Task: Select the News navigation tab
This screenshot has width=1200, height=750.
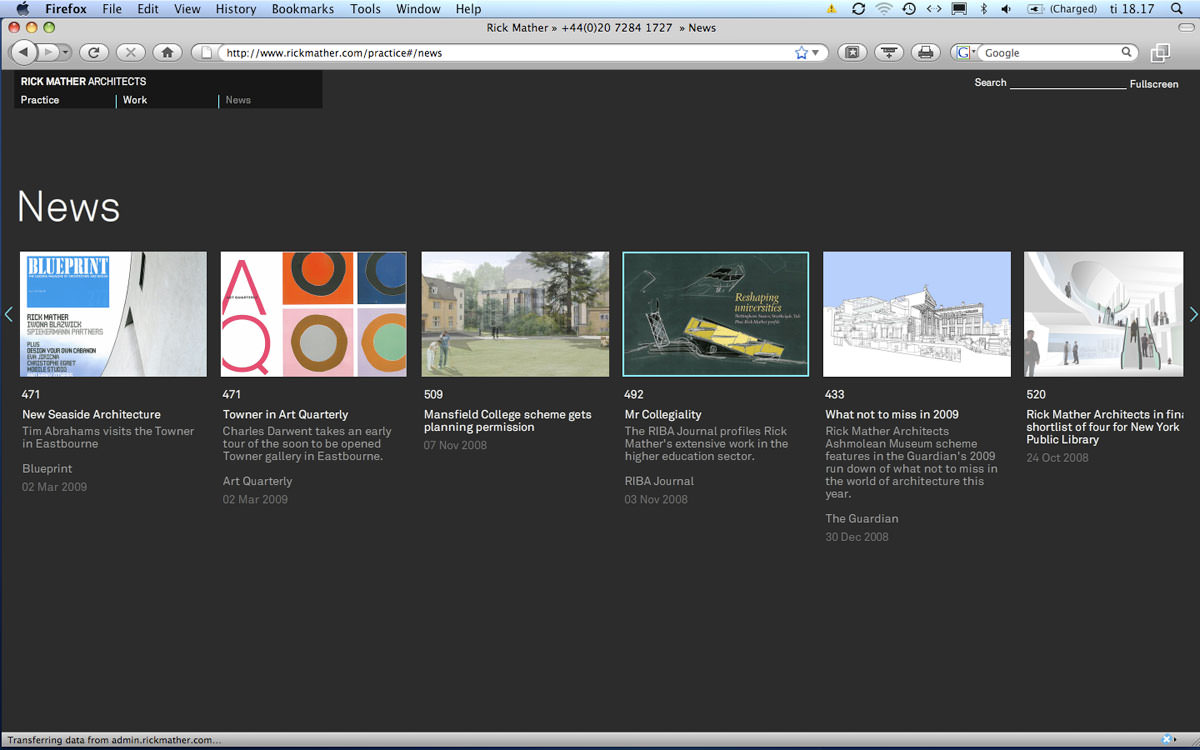Action: [x=238, y=100]
